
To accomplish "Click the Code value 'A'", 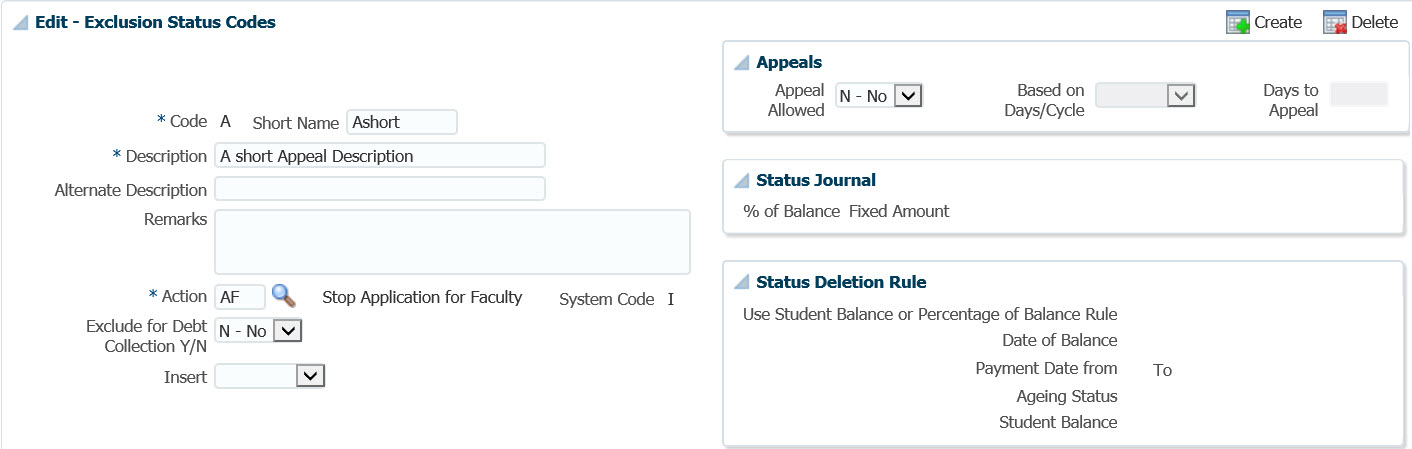I will point(225,121).
